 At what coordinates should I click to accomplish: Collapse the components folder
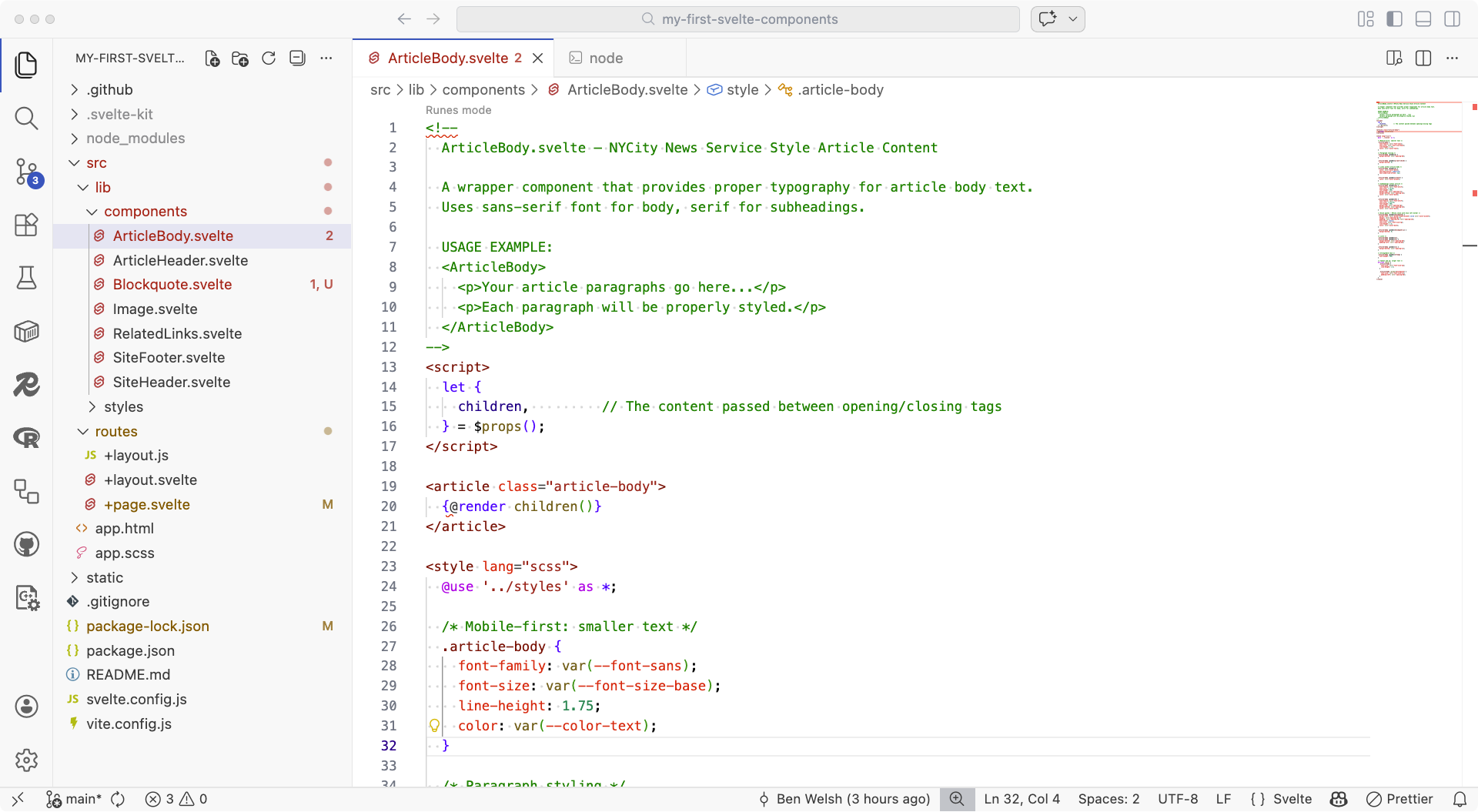coord(202,212)
